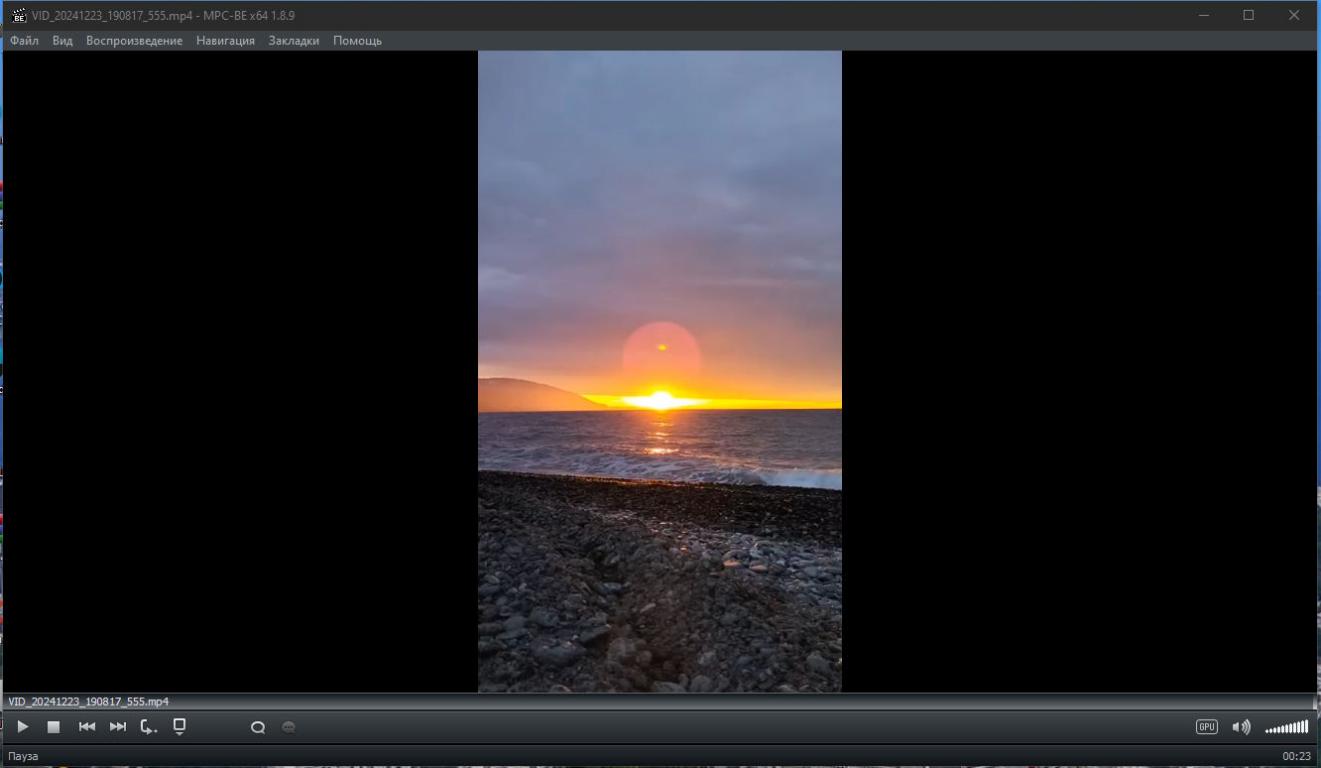The width and height of the screenshot is (1321, 768).
Task: Click the 00:23 time display
Action: [1296, 756]
